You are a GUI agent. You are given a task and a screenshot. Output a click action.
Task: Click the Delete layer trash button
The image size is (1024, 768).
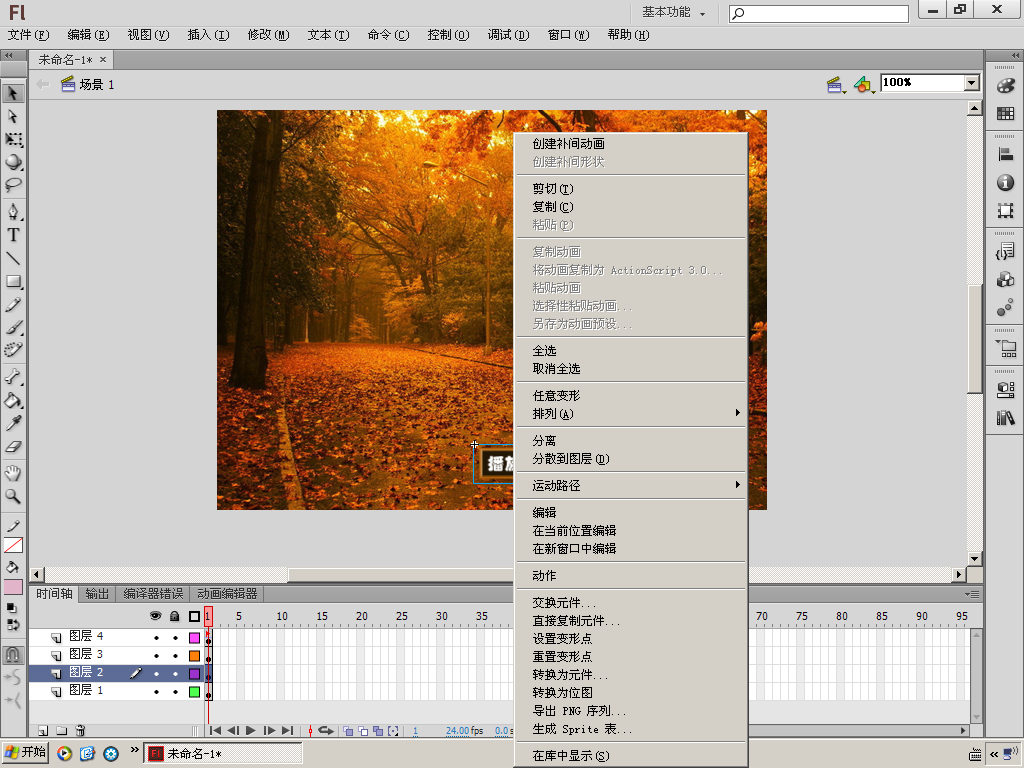(x=80, y=730)
